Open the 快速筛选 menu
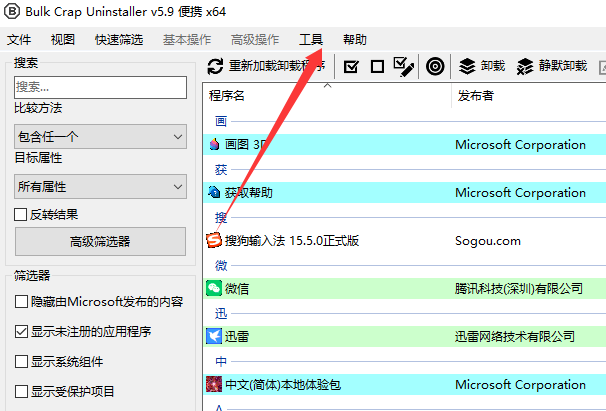 (119, 39)
